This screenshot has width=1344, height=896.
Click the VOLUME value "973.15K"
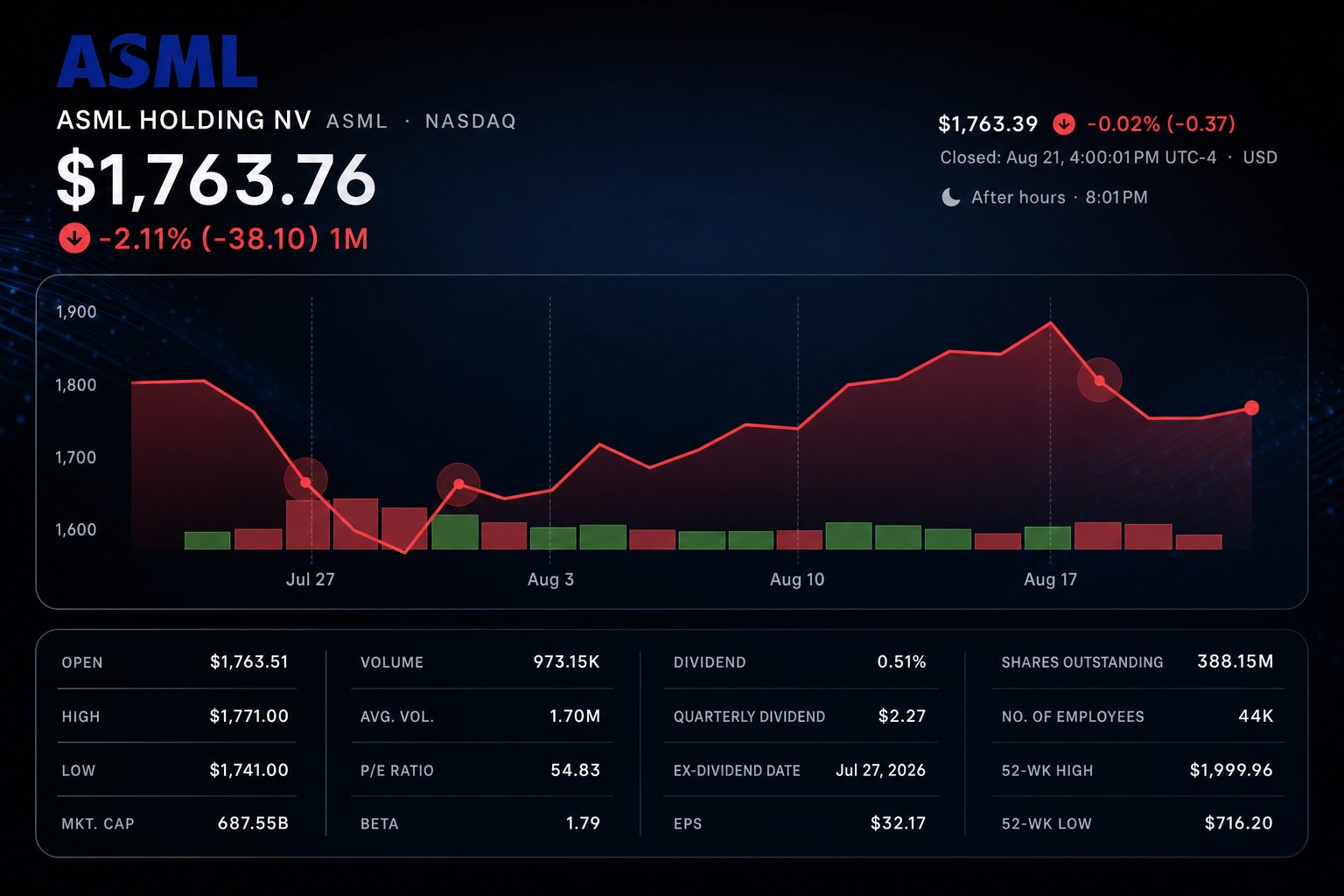(x=567, y=662)
